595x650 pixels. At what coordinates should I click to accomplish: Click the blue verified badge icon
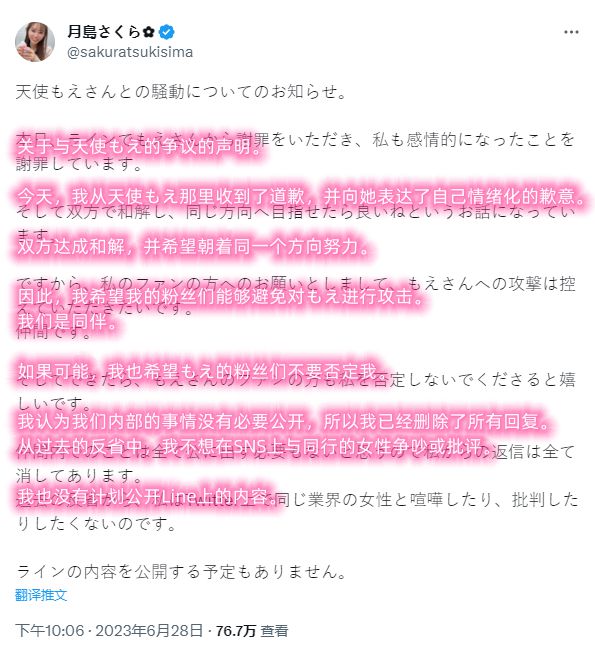point(167,32)
